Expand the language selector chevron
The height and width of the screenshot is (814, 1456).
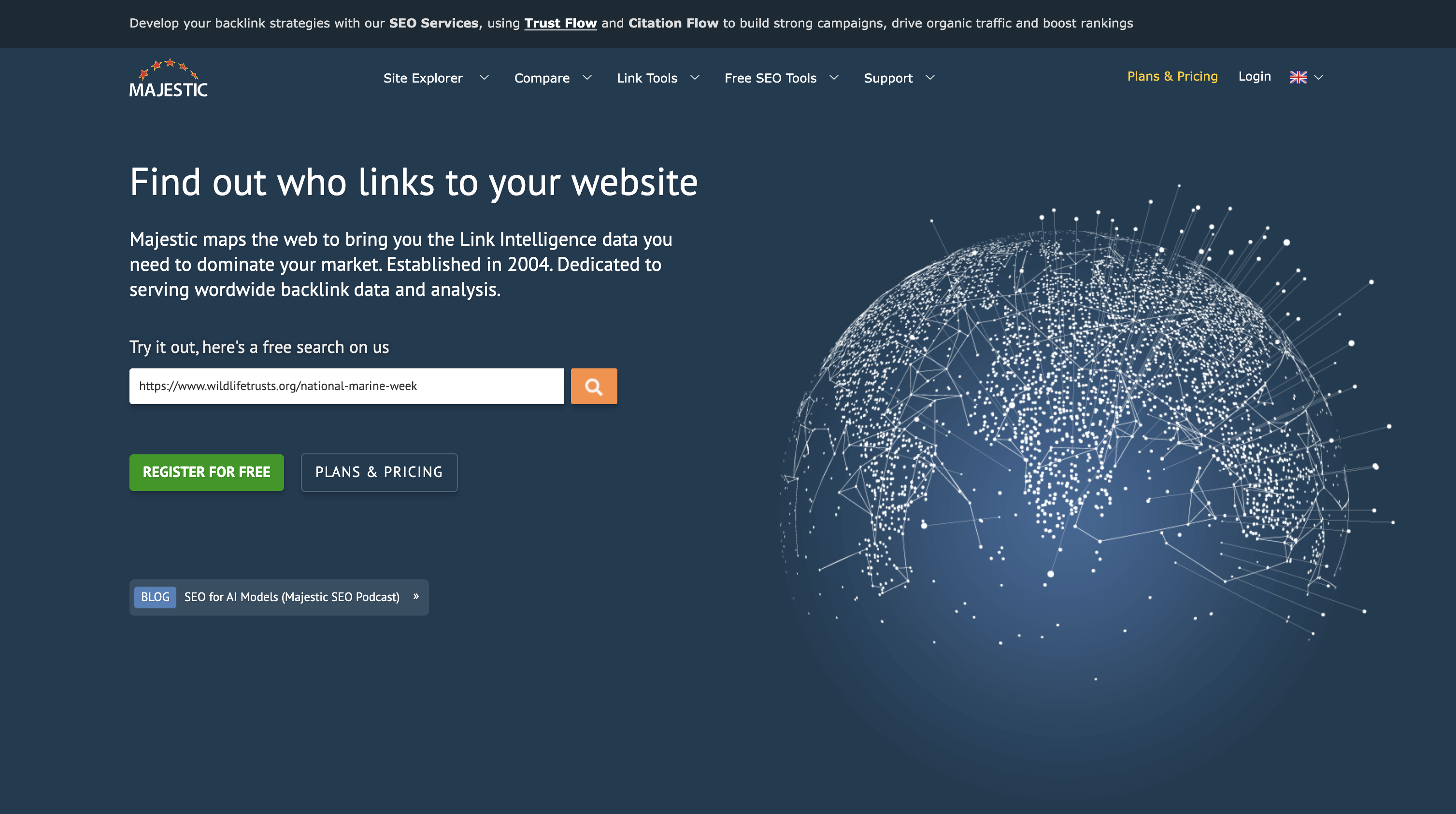[x=1319, y=77]
